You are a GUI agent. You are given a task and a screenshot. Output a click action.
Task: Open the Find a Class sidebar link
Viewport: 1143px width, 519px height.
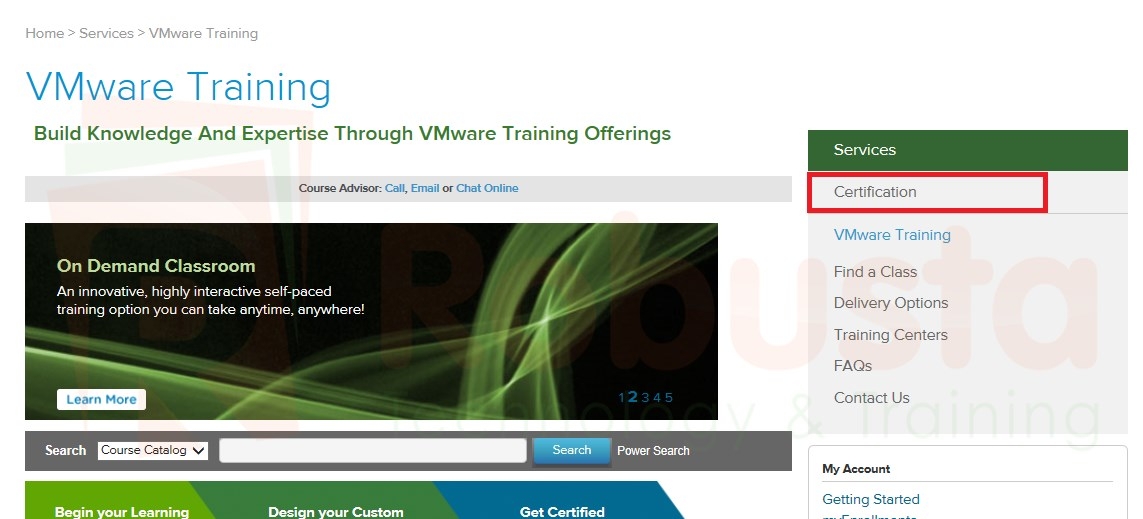875,272
